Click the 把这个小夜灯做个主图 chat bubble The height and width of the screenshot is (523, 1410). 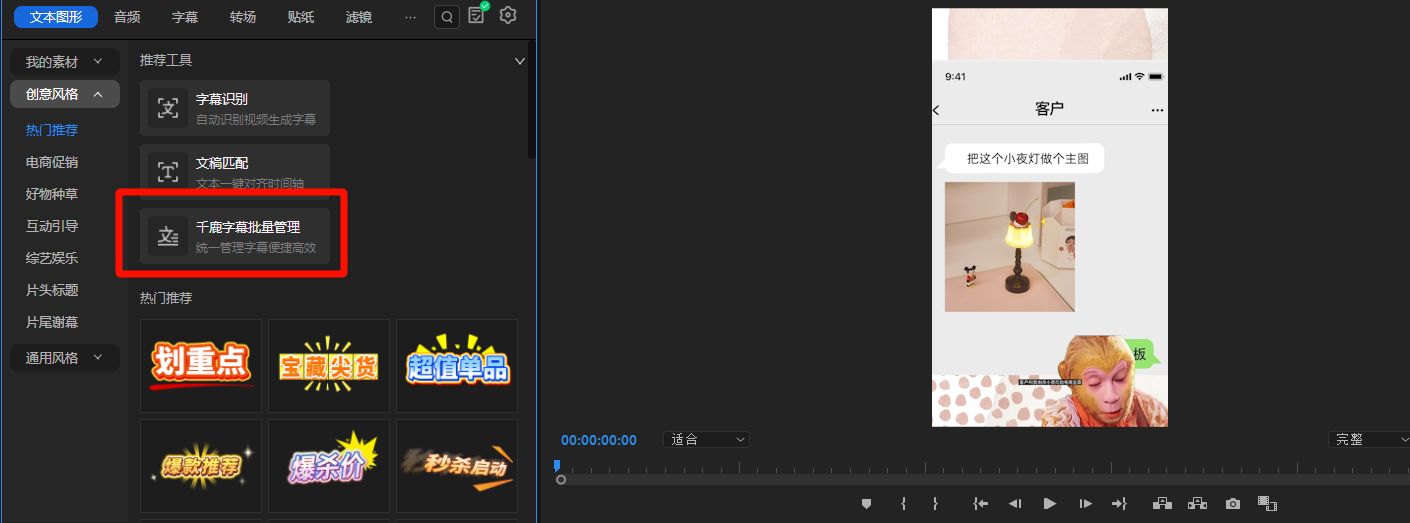[1024, 158]
